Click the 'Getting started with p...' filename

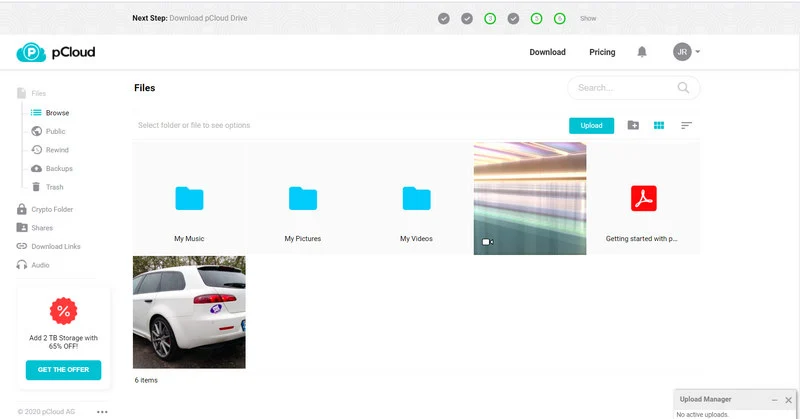pos(642,238)
